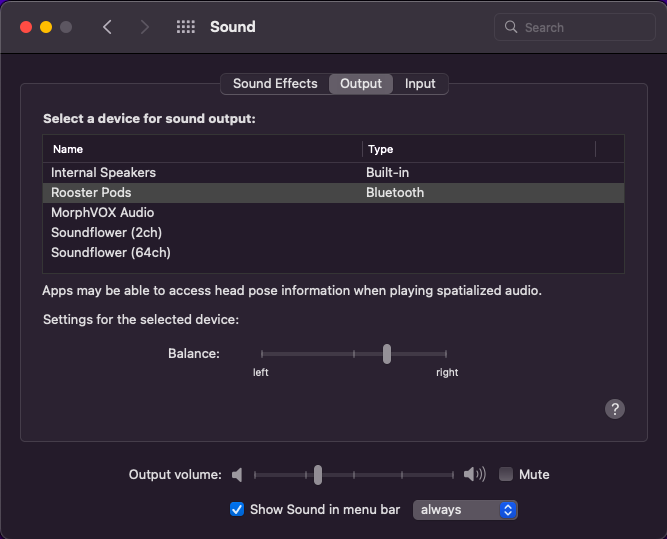This screenshot has height=539, width=667.
Task: Select Internal Speakers output device
Action: [x=104, y=173]
